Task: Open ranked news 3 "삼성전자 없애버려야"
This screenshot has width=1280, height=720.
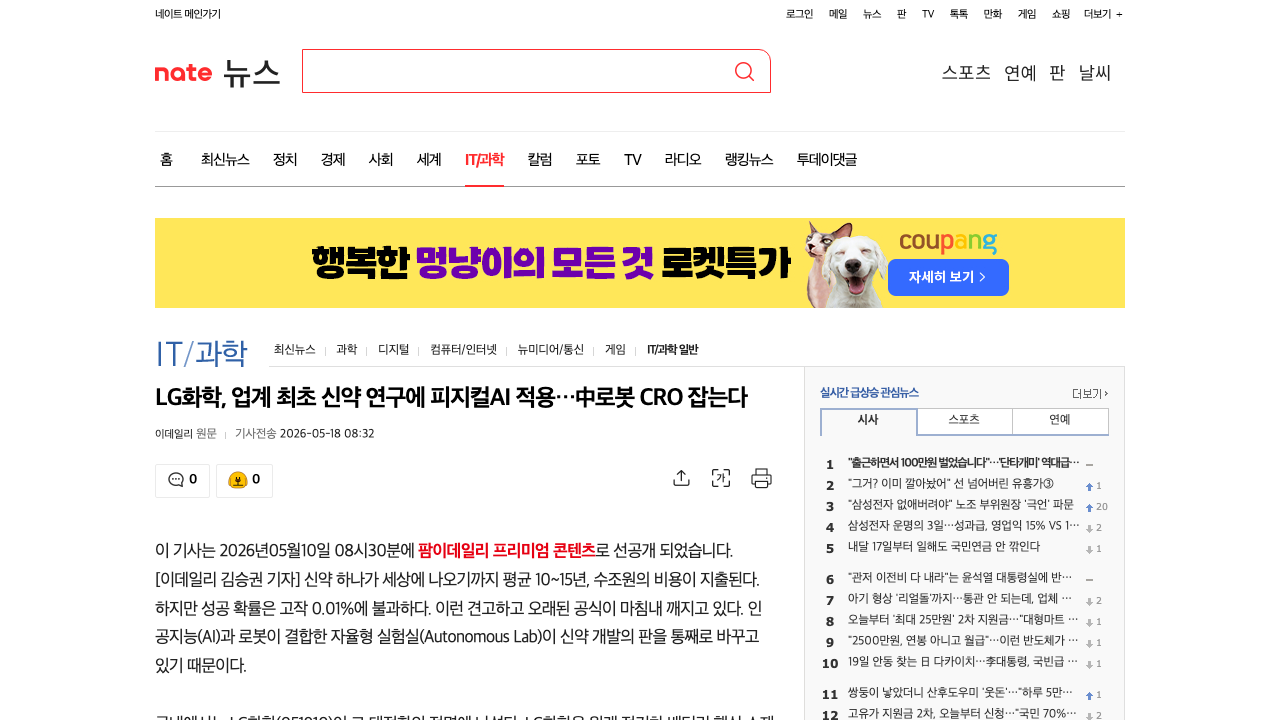Action: click(960, 505)
